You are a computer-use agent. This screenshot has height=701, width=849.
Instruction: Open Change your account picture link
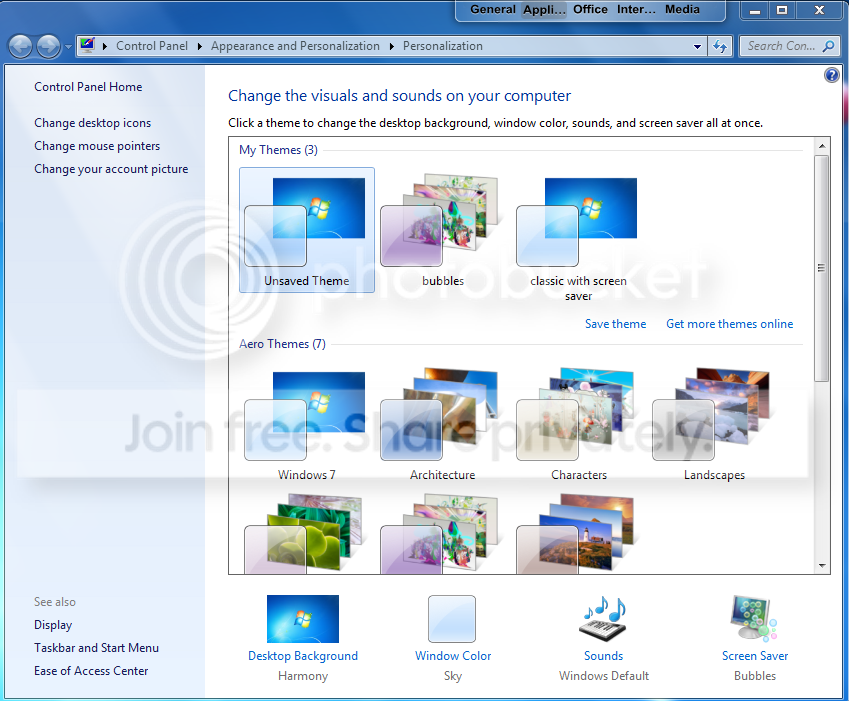click(111, 169)
